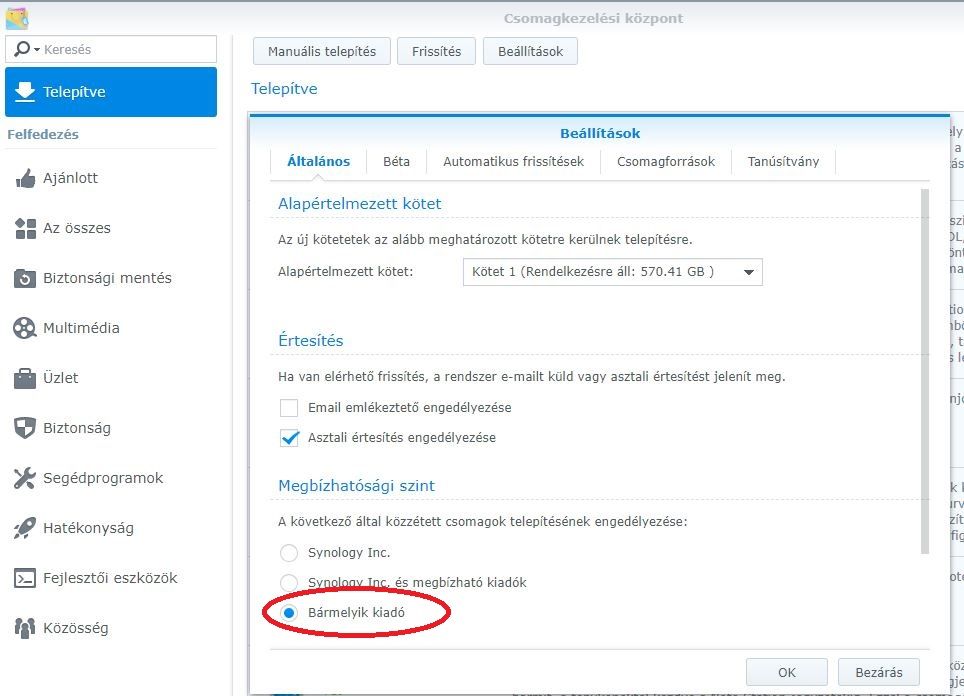This screenshot has width=964, height=696.
Task: Click the Értesítés section heading
Action: click(x=310, y=341)
